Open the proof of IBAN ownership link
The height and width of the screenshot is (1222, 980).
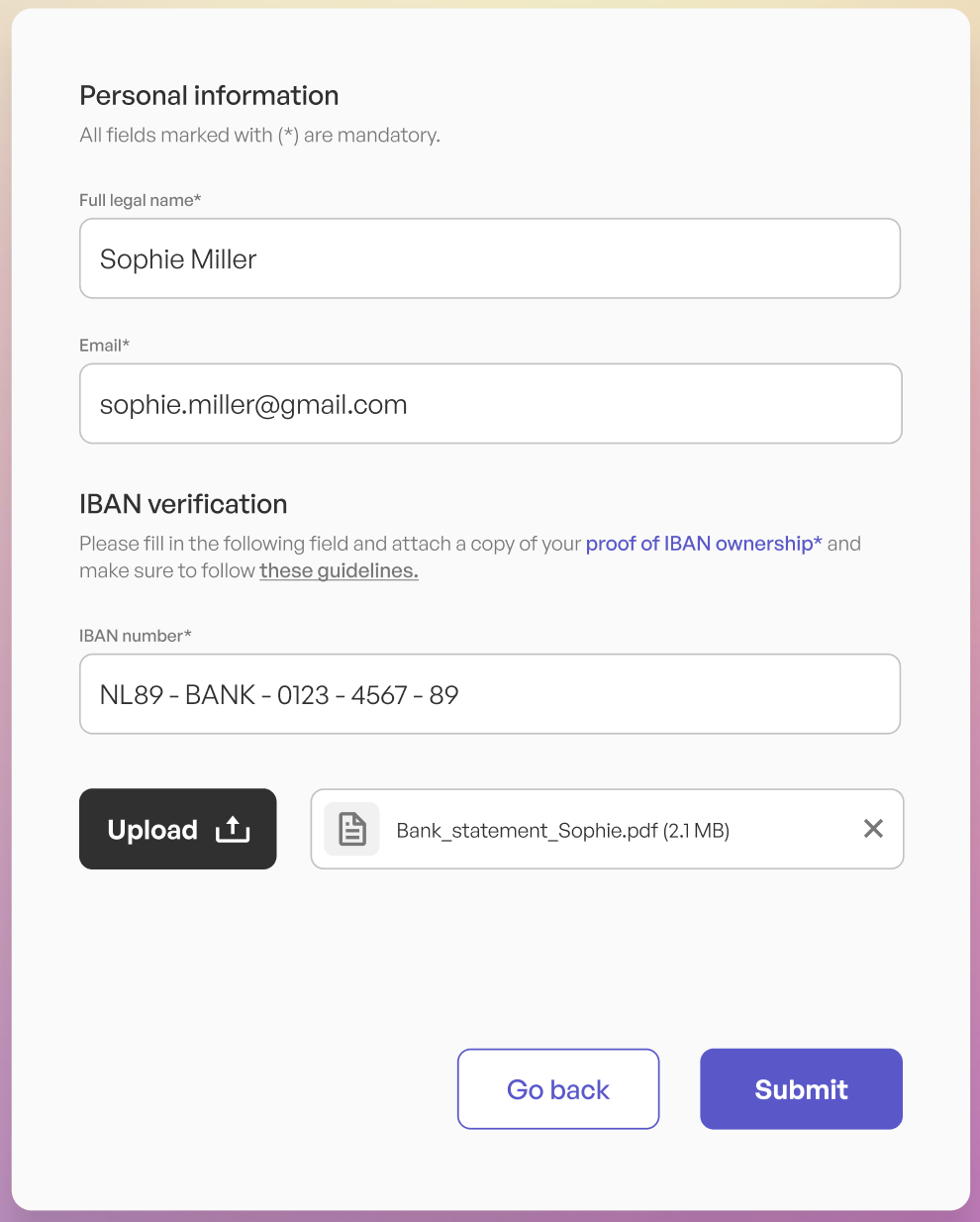pos(703,544)
